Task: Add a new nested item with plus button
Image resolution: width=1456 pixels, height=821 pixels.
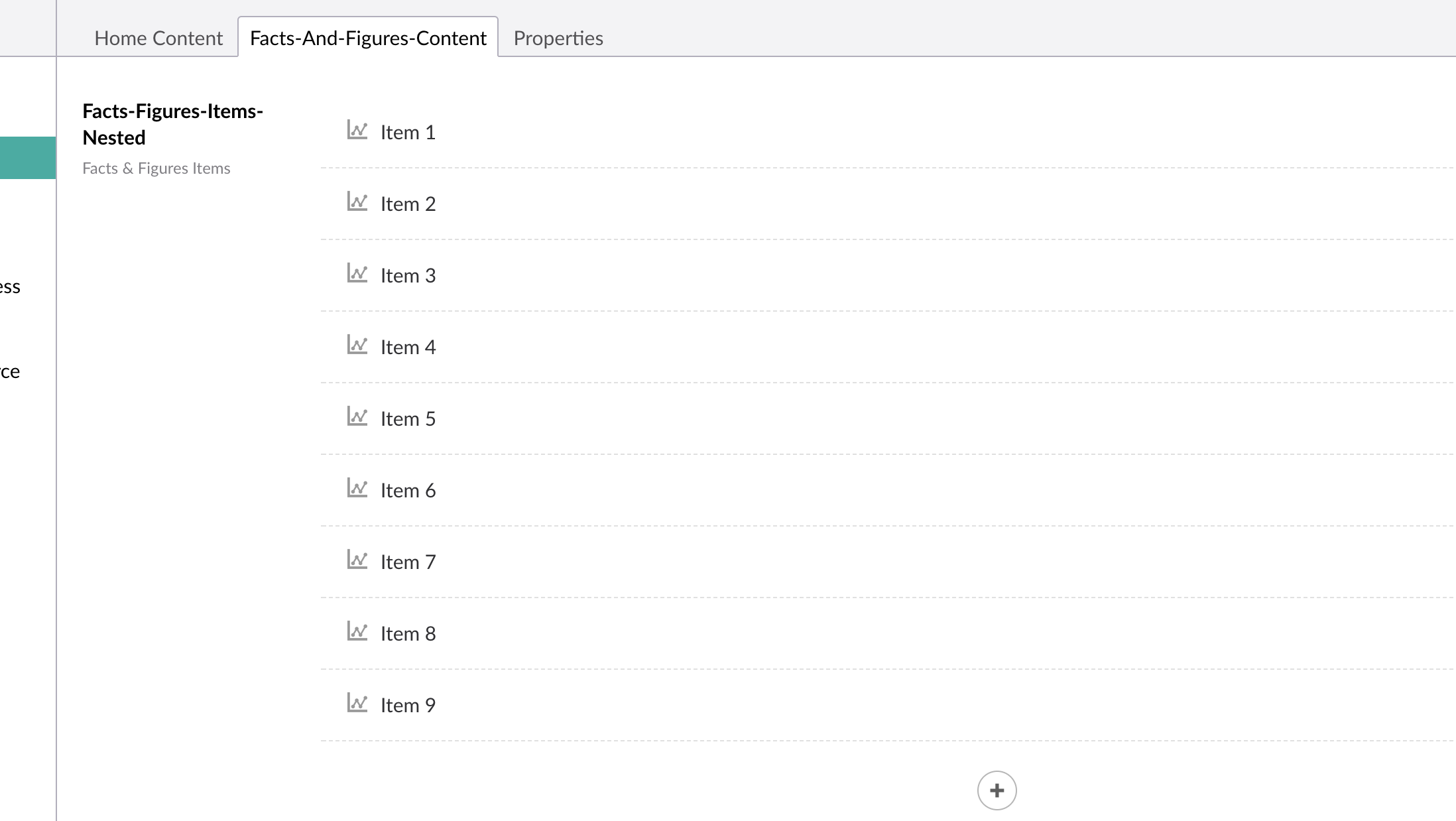Action: click(x=997, y=790)
